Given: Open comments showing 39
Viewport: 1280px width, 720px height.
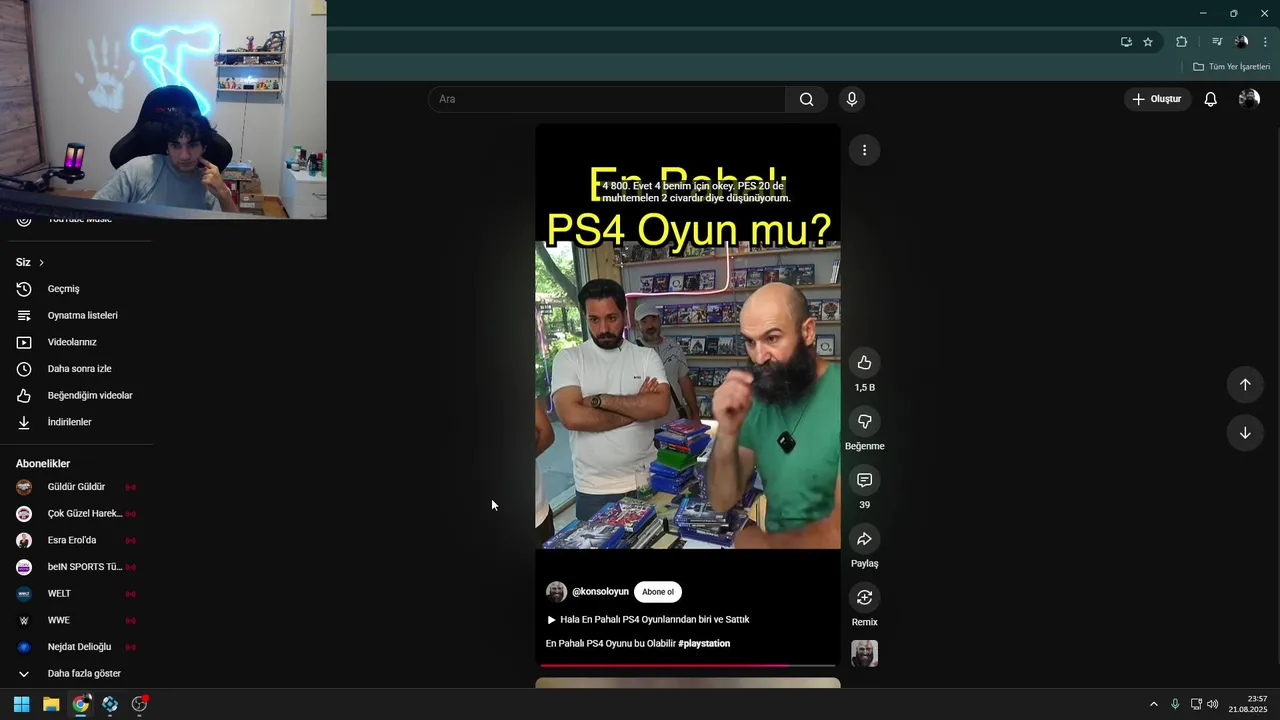Looking at the screenshot, I should (x=865, y=480).
